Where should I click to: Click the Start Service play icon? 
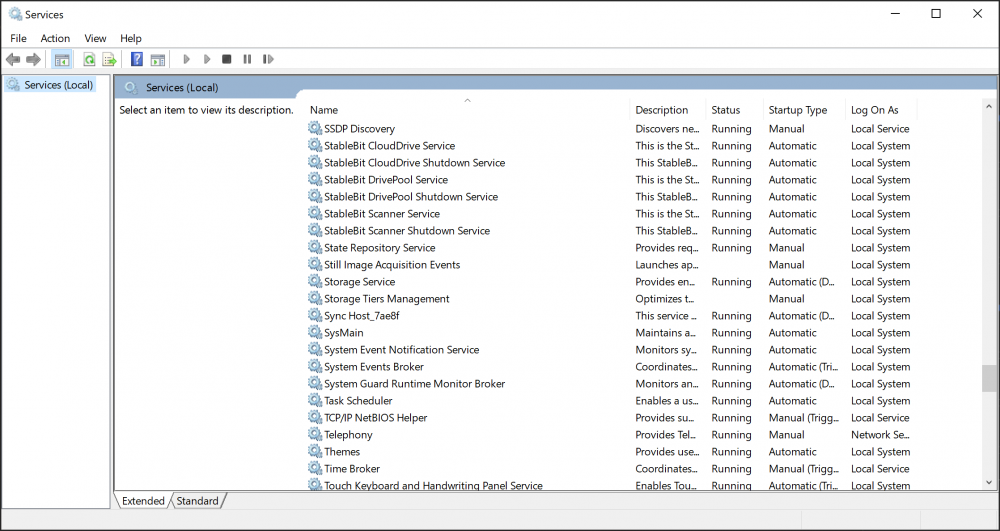186,59
